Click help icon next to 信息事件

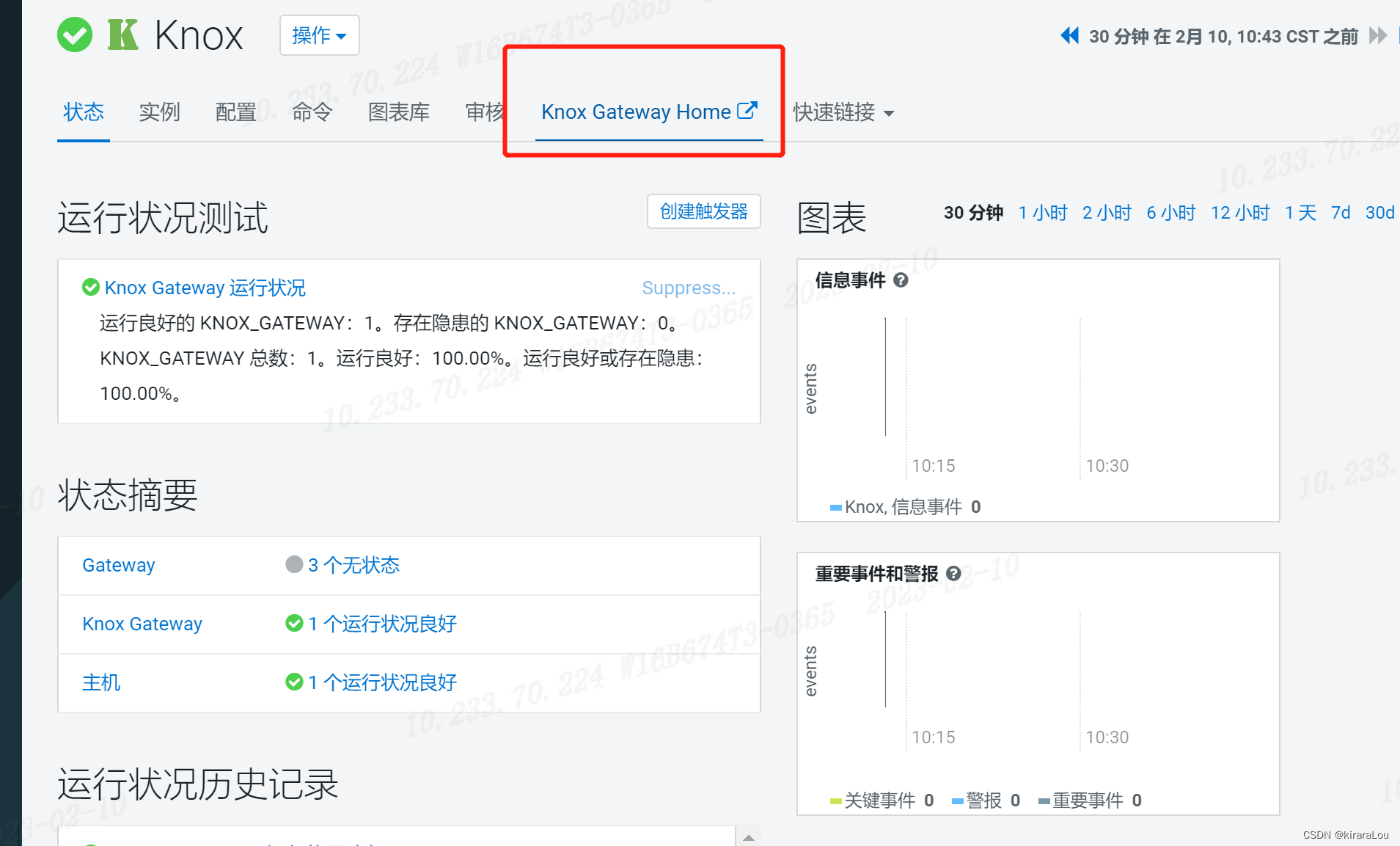pyautogui.click(x=901, y=280)
